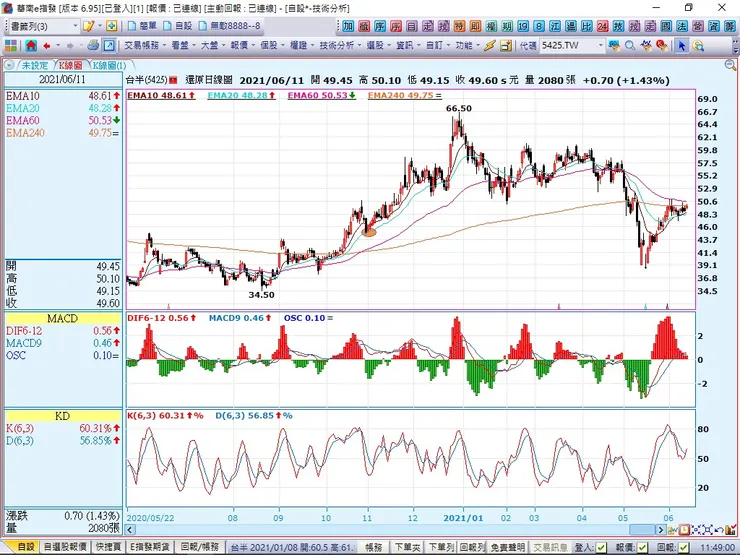Click the orange 即 shortcut icon

click(475, 26)
